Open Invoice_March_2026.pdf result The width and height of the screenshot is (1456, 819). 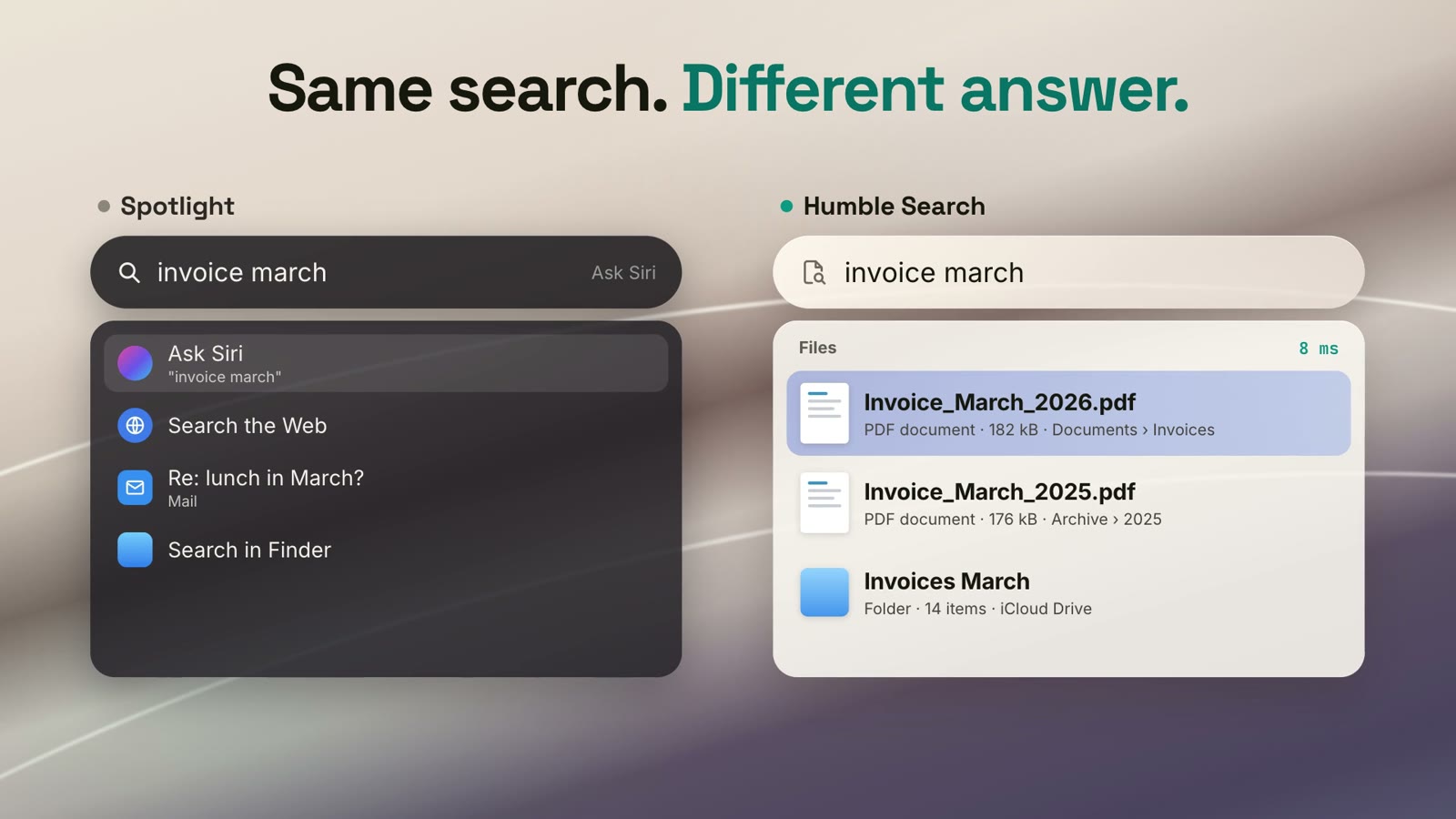1068,413
